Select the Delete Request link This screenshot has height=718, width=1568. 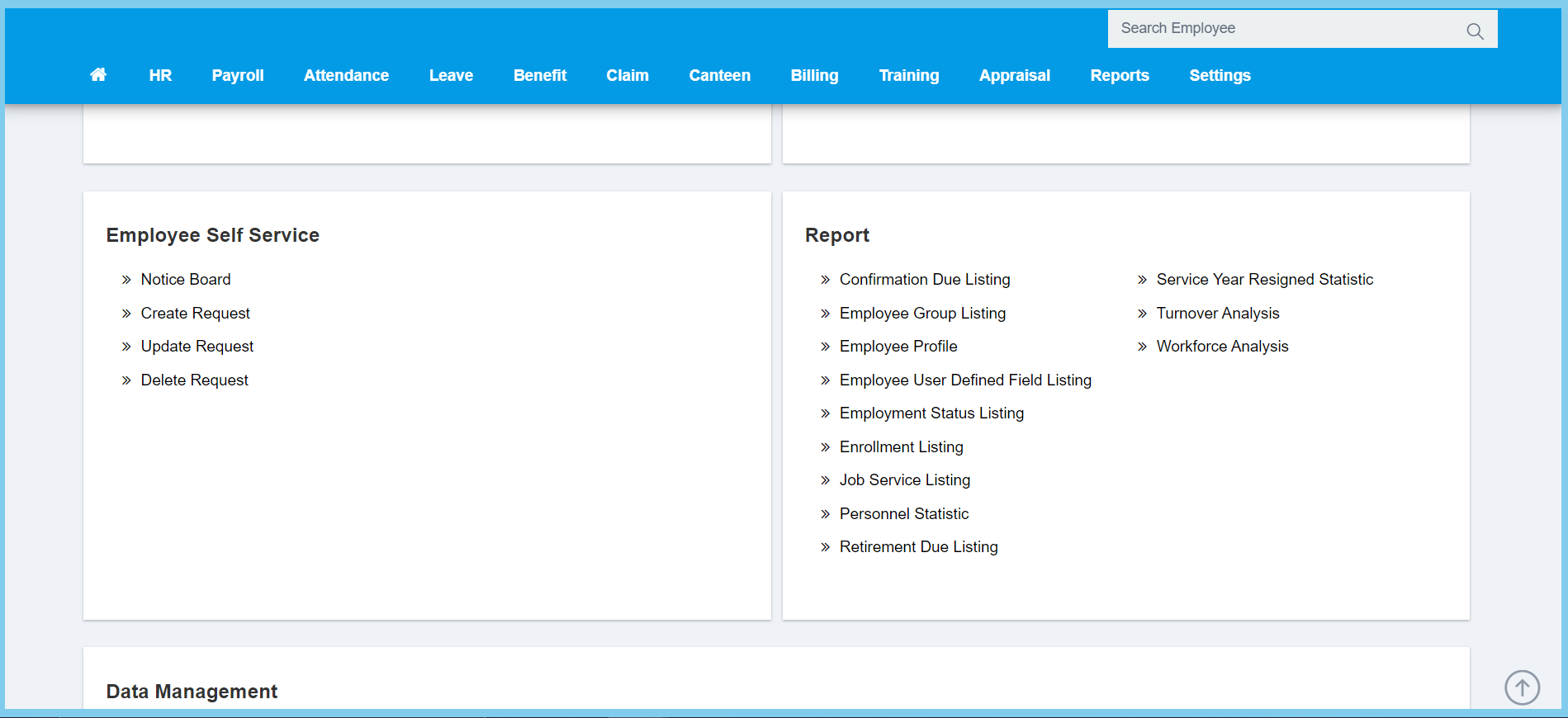coord(194,380)
